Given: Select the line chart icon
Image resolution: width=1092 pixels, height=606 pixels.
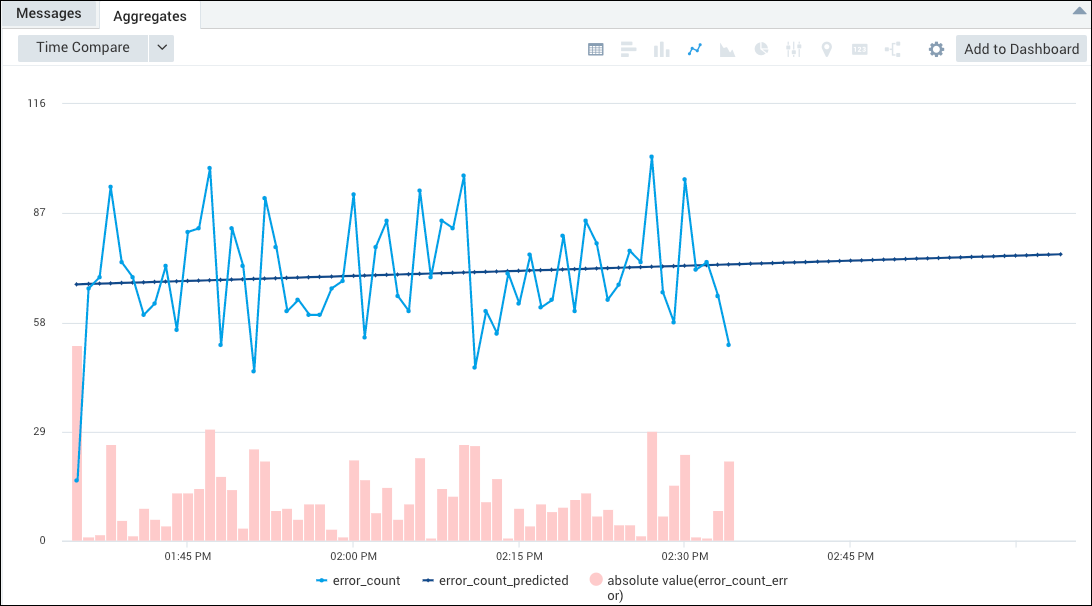Looking at the screenshot, I should point(694,48).
